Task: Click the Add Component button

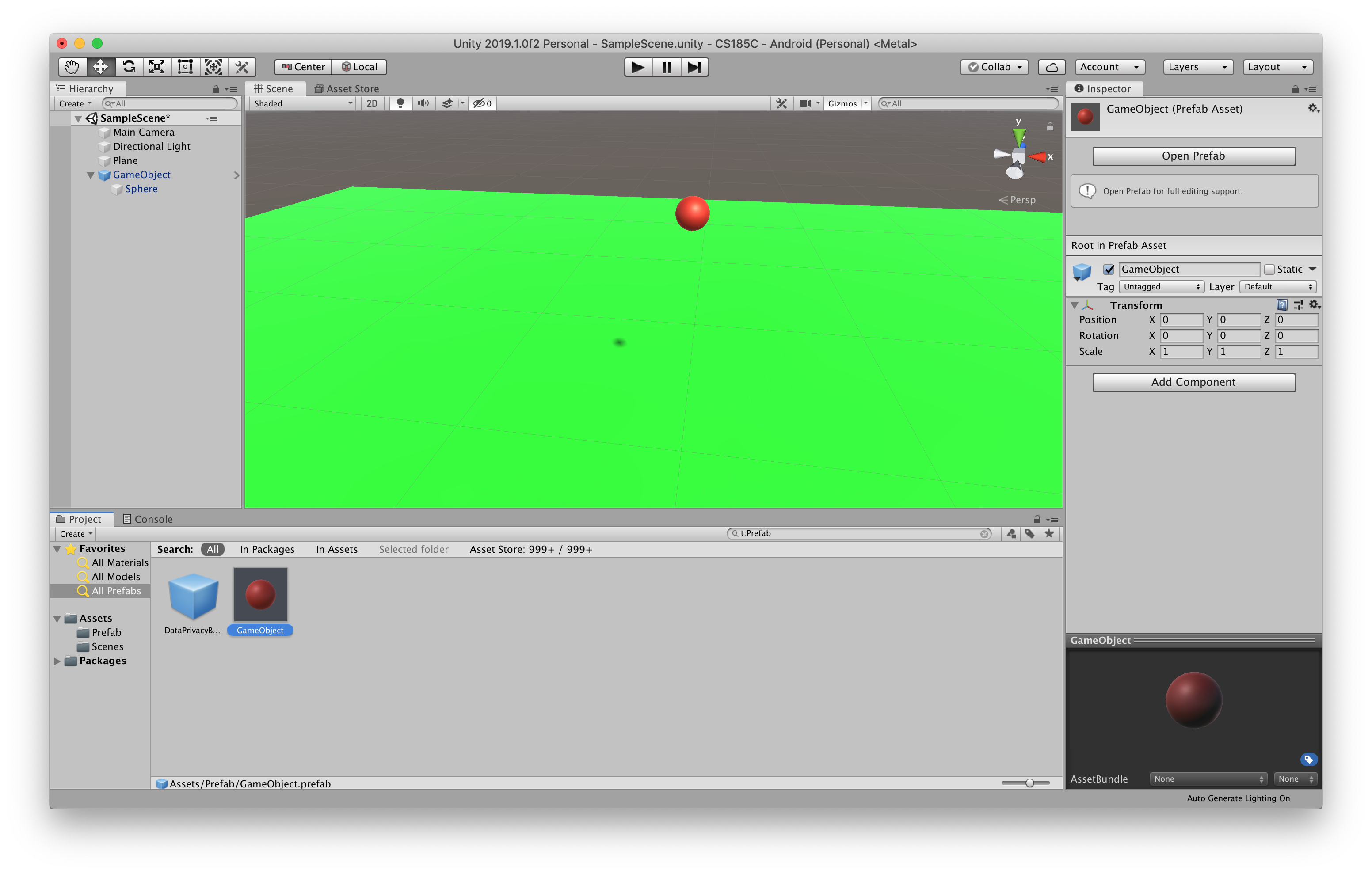Action: pos(1193,382)
